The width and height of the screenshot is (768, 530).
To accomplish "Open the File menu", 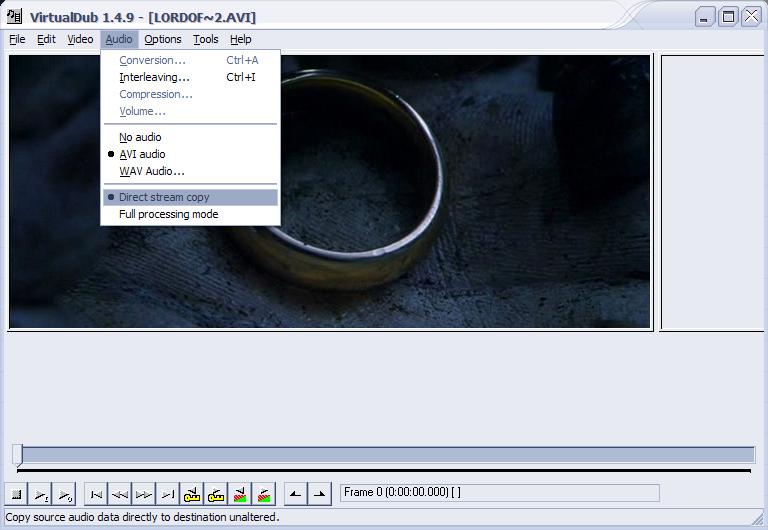I will pos(17,39).
